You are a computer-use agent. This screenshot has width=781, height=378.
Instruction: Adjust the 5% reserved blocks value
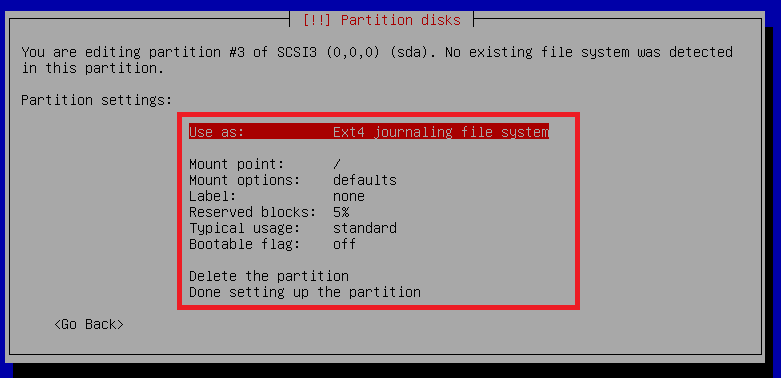tap(341, 212)
